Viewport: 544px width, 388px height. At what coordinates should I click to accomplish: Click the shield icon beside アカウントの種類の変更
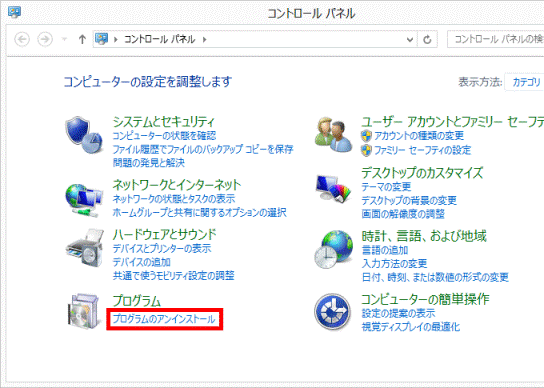pos(366,136)
